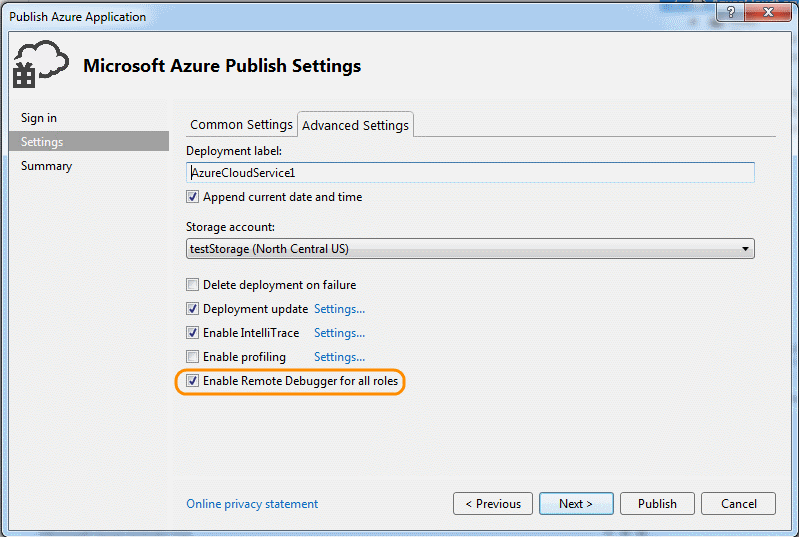Select the Advanced Settings tab
799x537 pixels.
(x=355, y=125)
